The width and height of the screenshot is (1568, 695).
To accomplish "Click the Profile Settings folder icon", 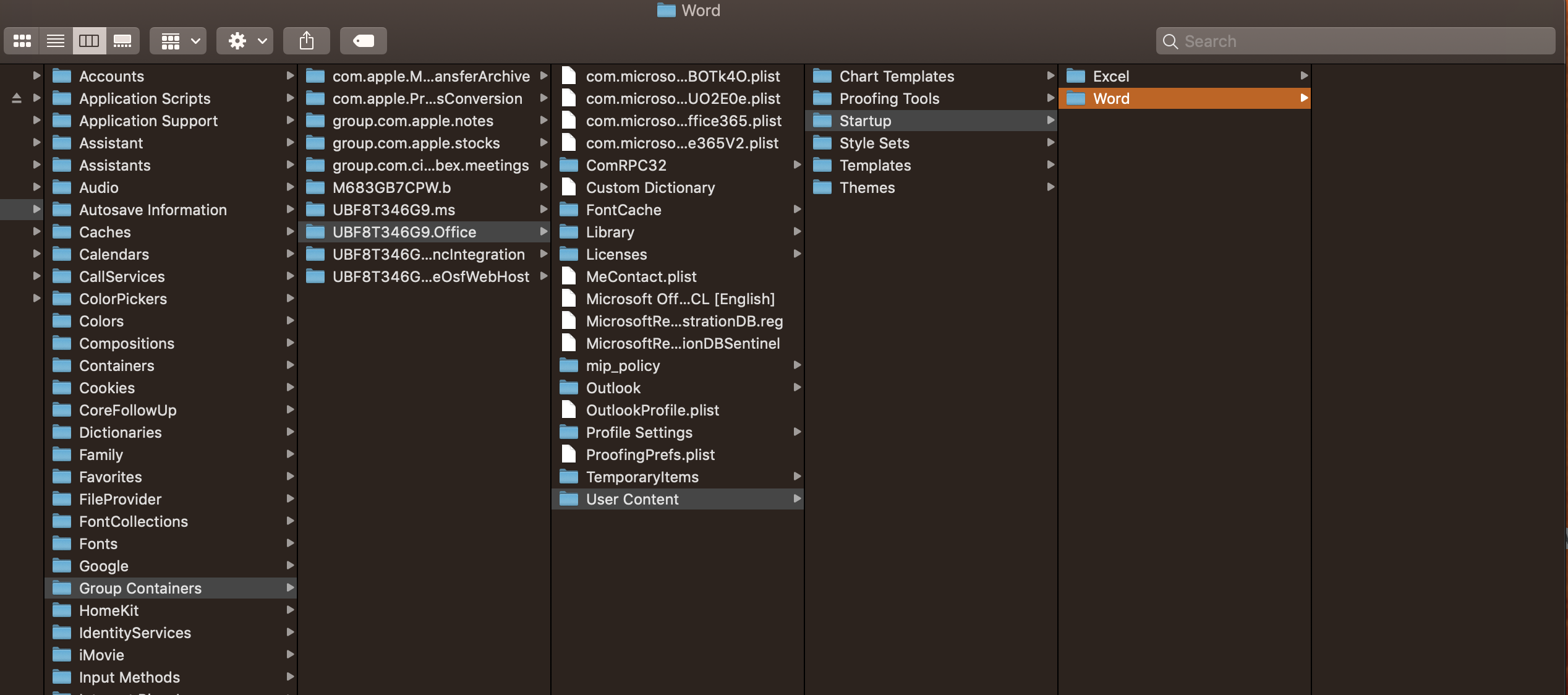I will [569, 432].
